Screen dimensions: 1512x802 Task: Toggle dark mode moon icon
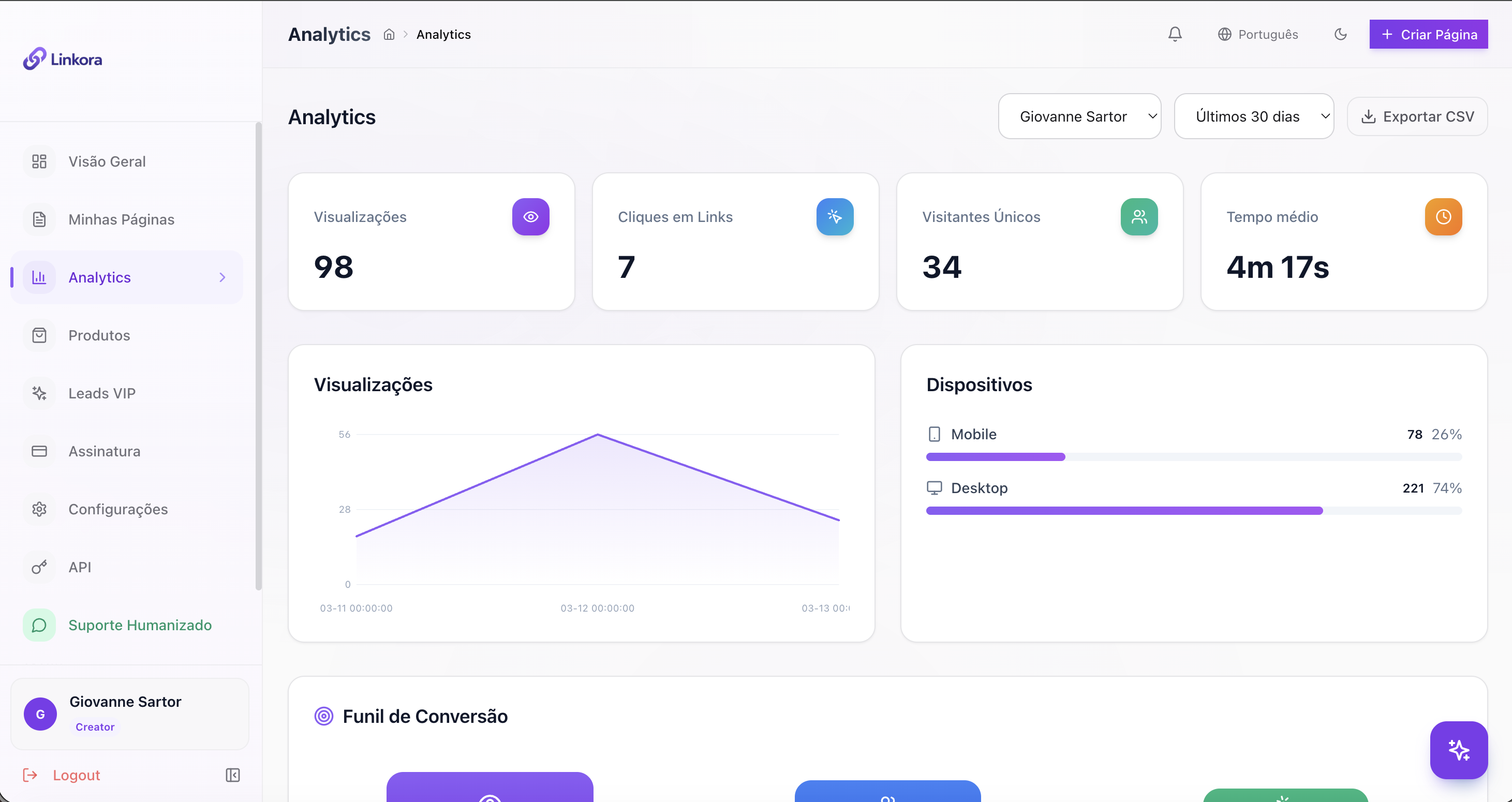tap(1341, 34)
